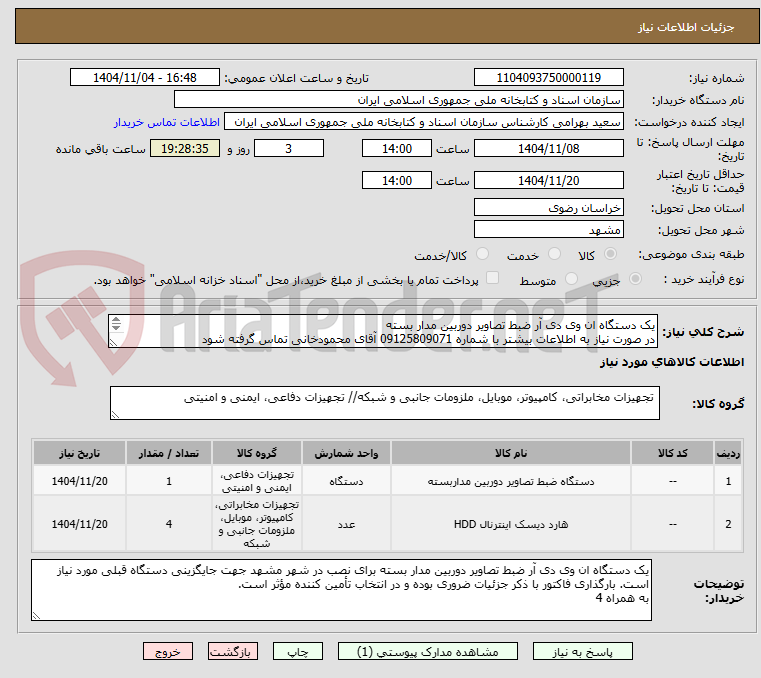
Task: Click the تجهیزات دفاعی، ایمنی و امنیتی group cell
Action: pyautogui.click(x=257, y=481)
